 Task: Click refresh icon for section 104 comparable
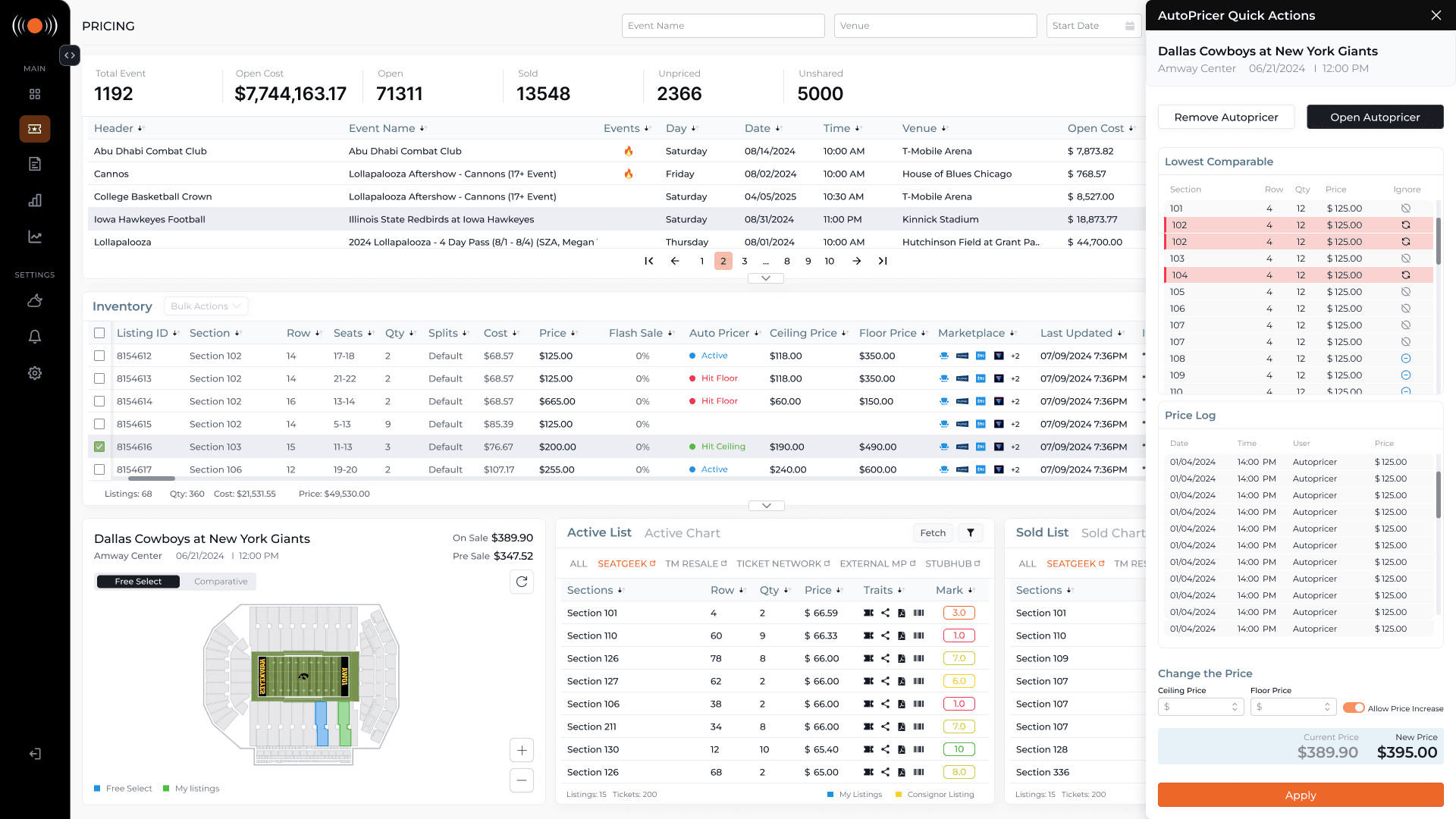1405,275
